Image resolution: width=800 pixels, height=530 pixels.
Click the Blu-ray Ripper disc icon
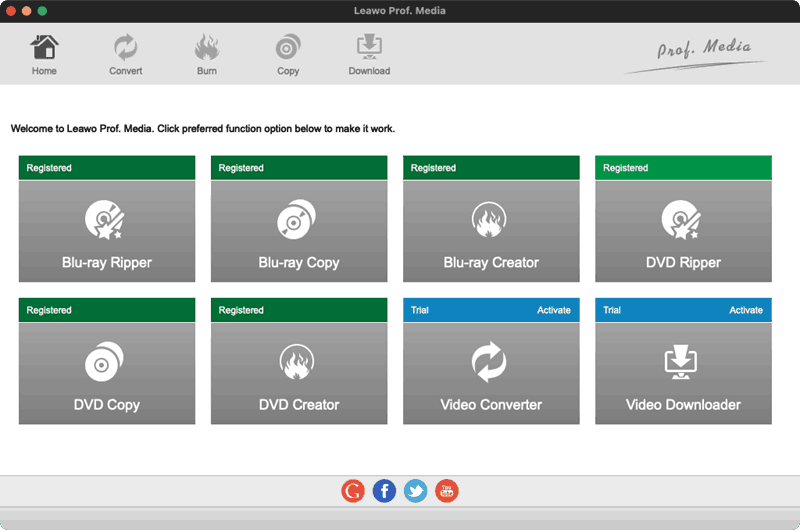pos(105,219)
